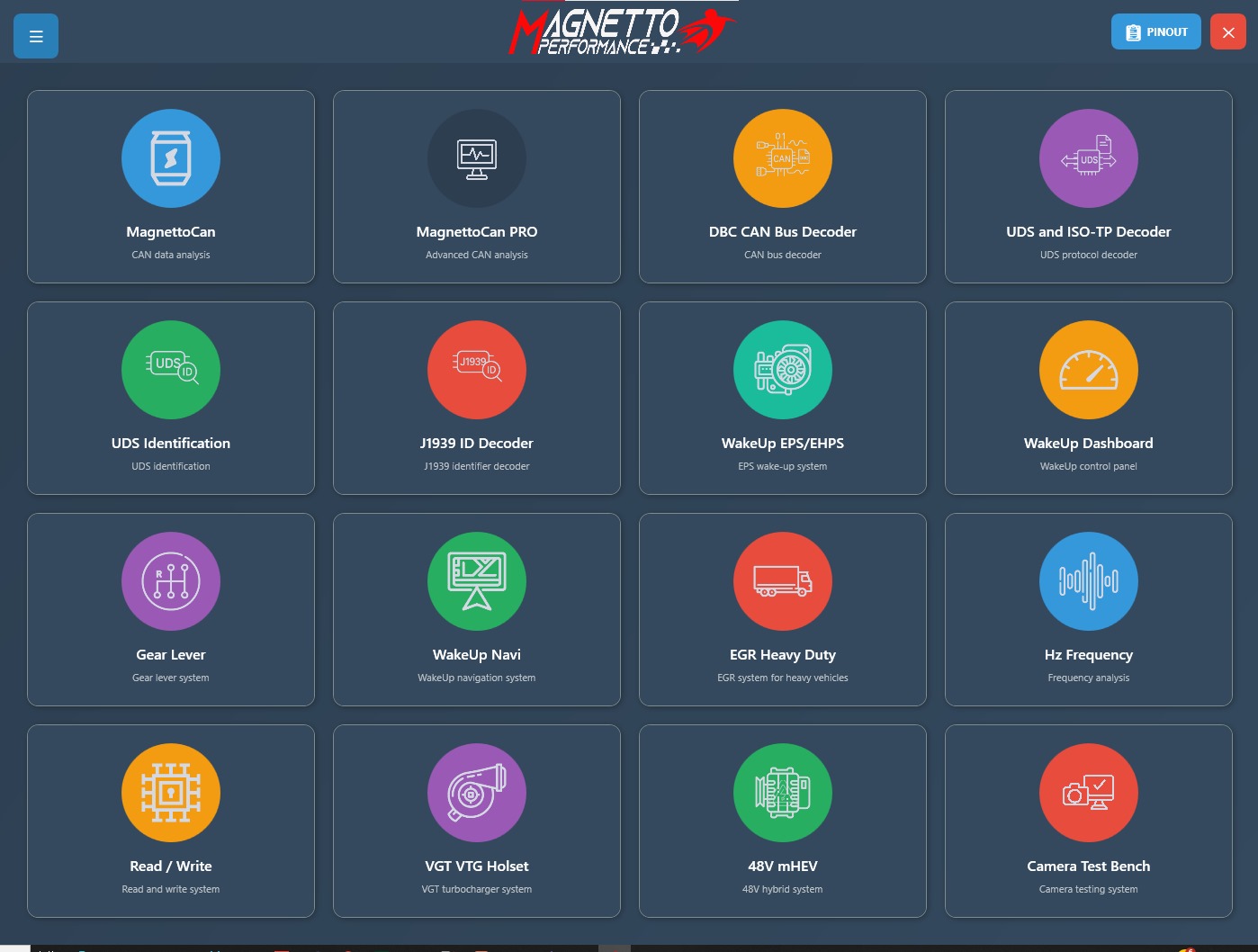Close the app with red X button
1258x952 pixels.
click(1227, 31)
